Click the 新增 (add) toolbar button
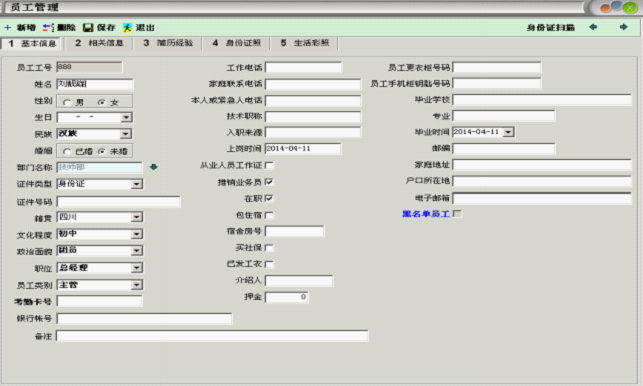Viewport: 643px width, 386px height. (x=20, y=28)
